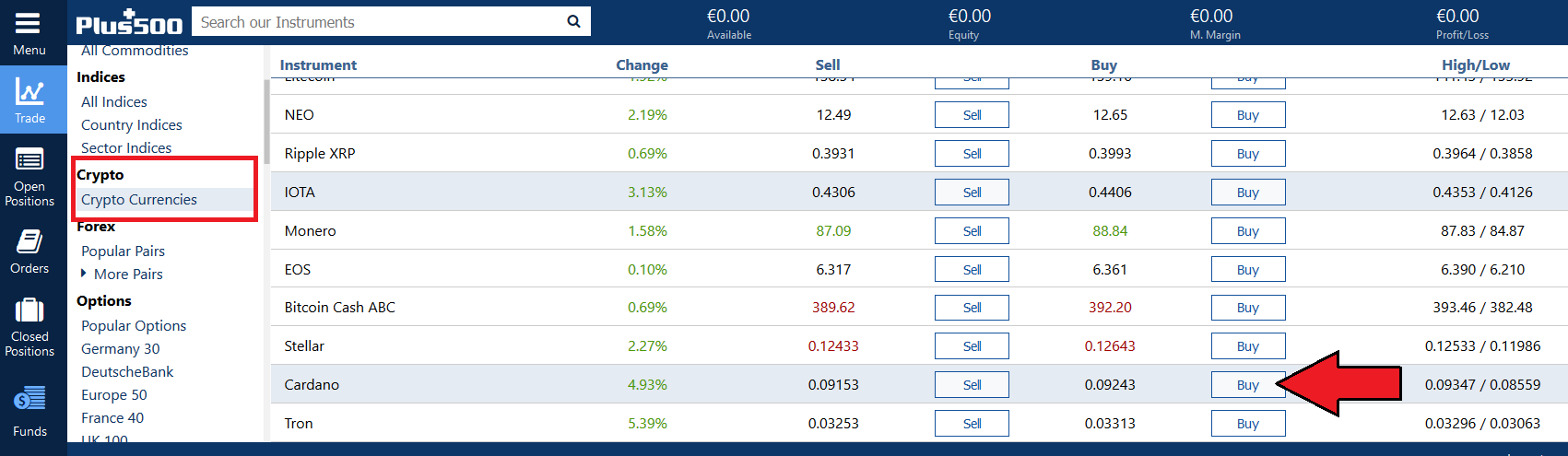Image resolution: width=1568 pixels, height=456 pixels.
Task: Select the Cardano instrument name
Action: click(312, 385)
